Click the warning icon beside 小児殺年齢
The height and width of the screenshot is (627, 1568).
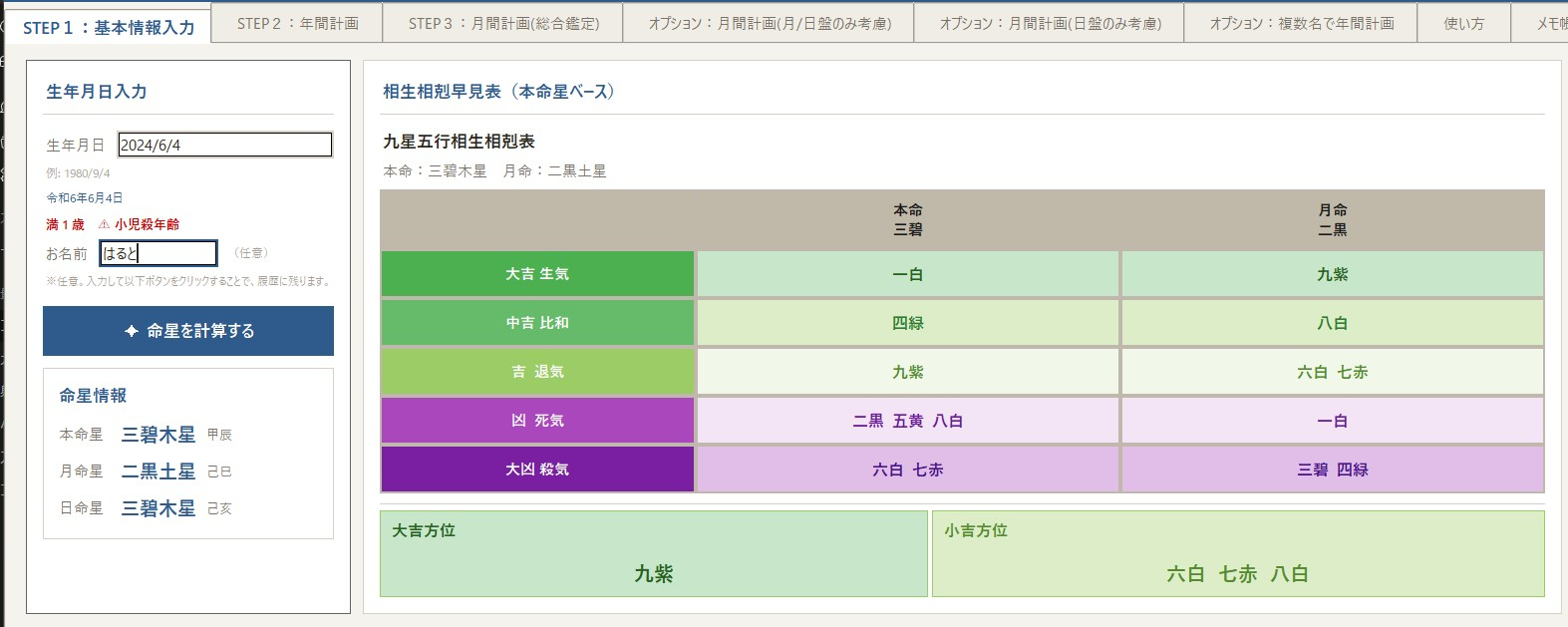click(104, 224)
